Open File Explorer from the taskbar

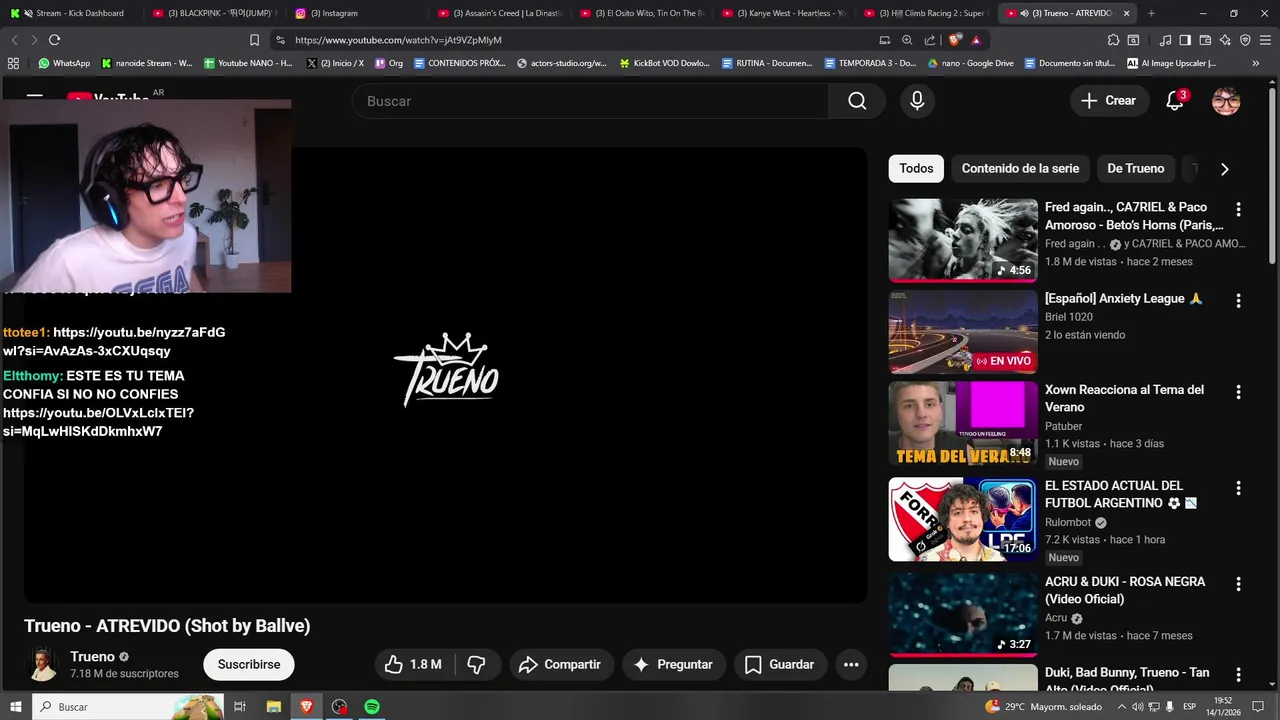click(274, 707)
